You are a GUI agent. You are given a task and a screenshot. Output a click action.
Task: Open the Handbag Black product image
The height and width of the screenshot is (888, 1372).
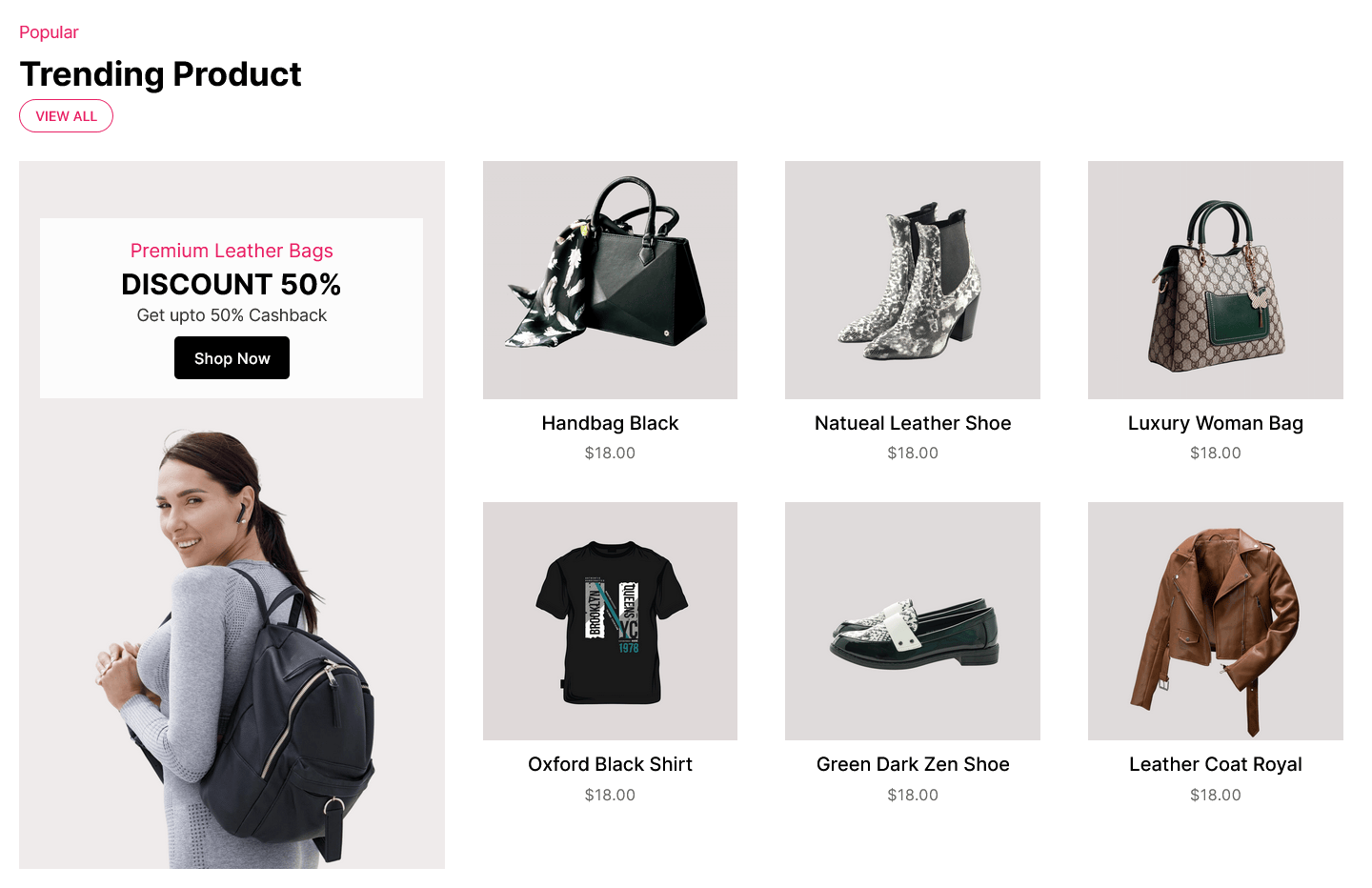610,280
